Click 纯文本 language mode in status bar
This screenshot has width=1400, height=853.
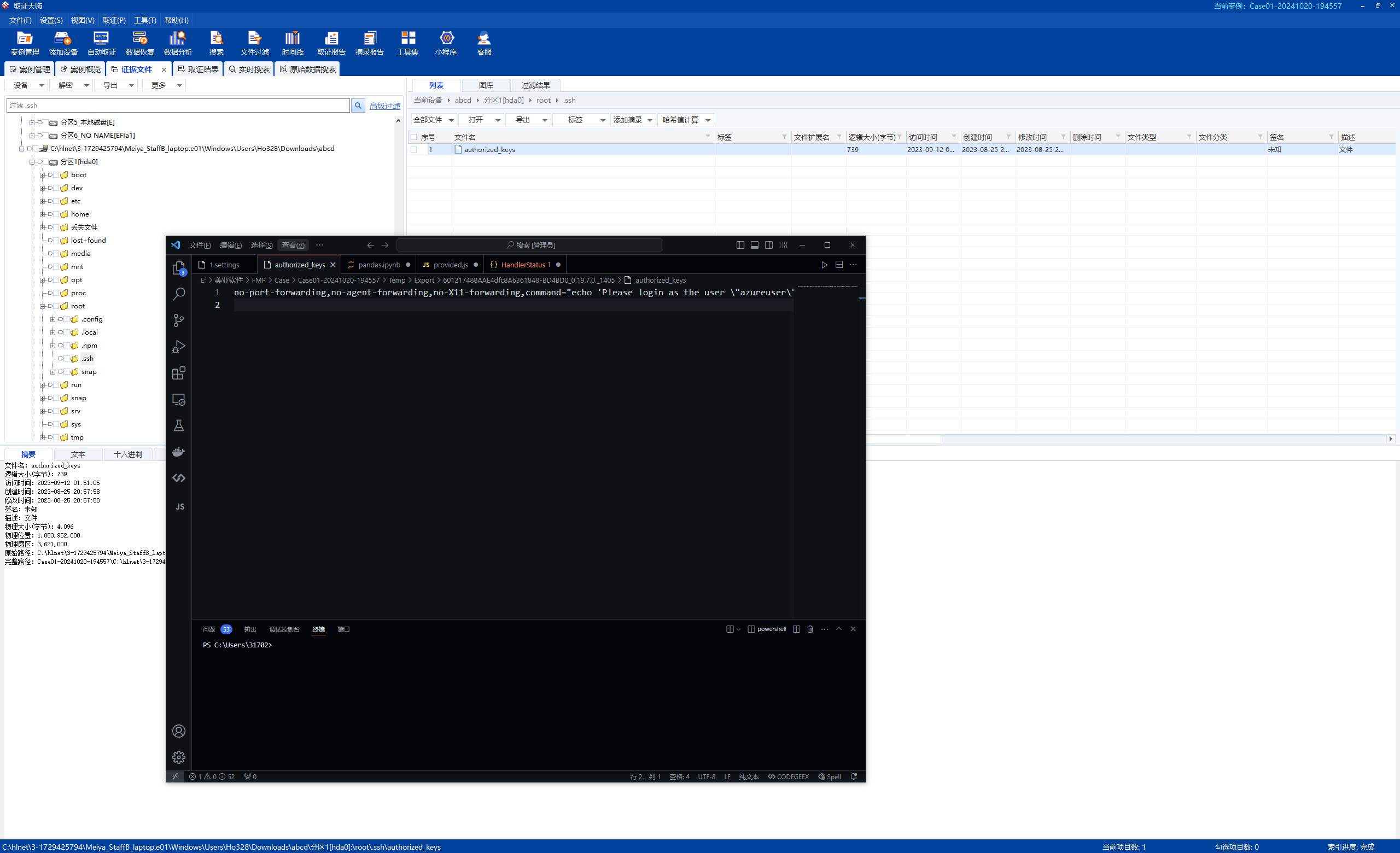(749, 777)
